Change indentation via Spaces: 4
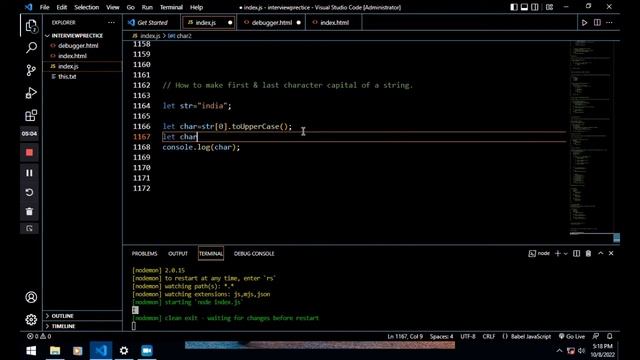Viewport: 640px width, 360px height. (x=441, y=336)
